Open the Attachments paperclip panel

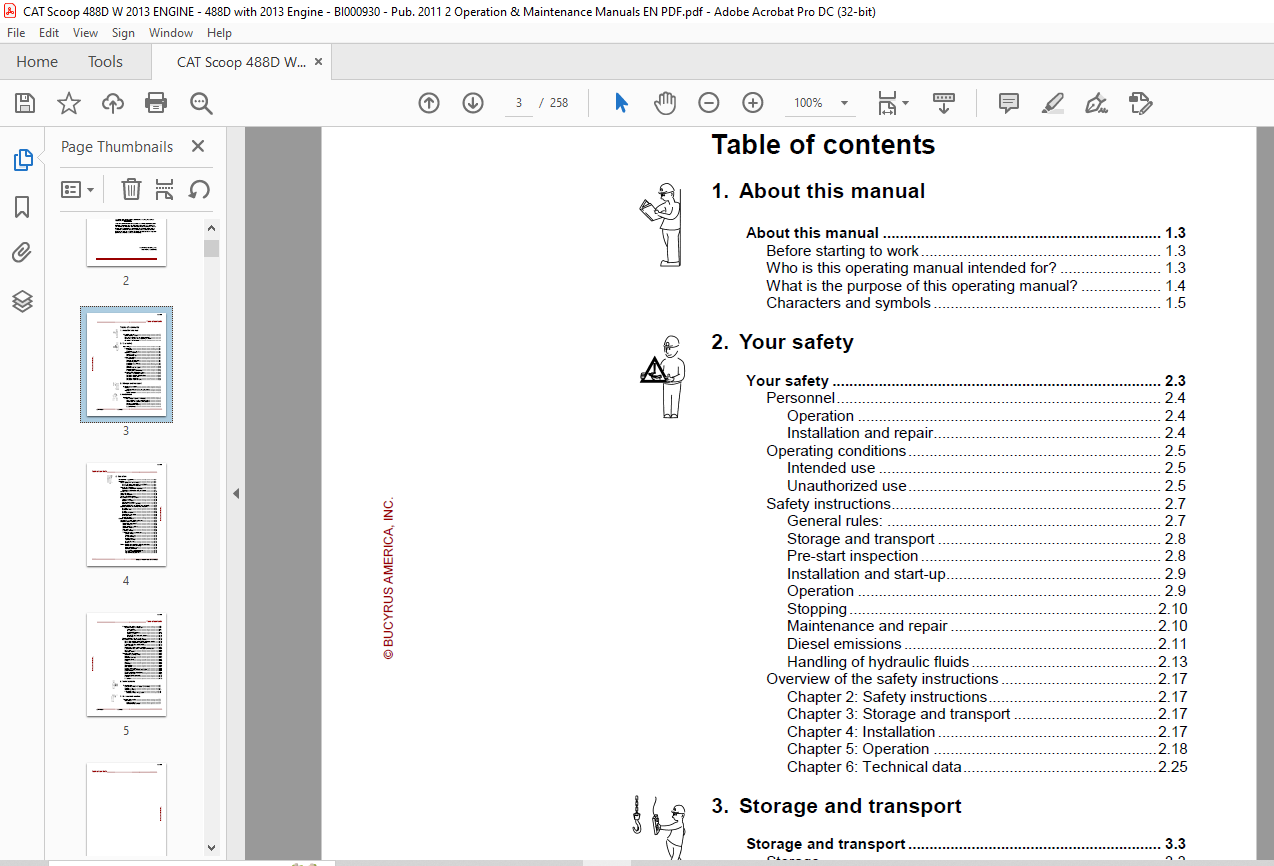22,253
